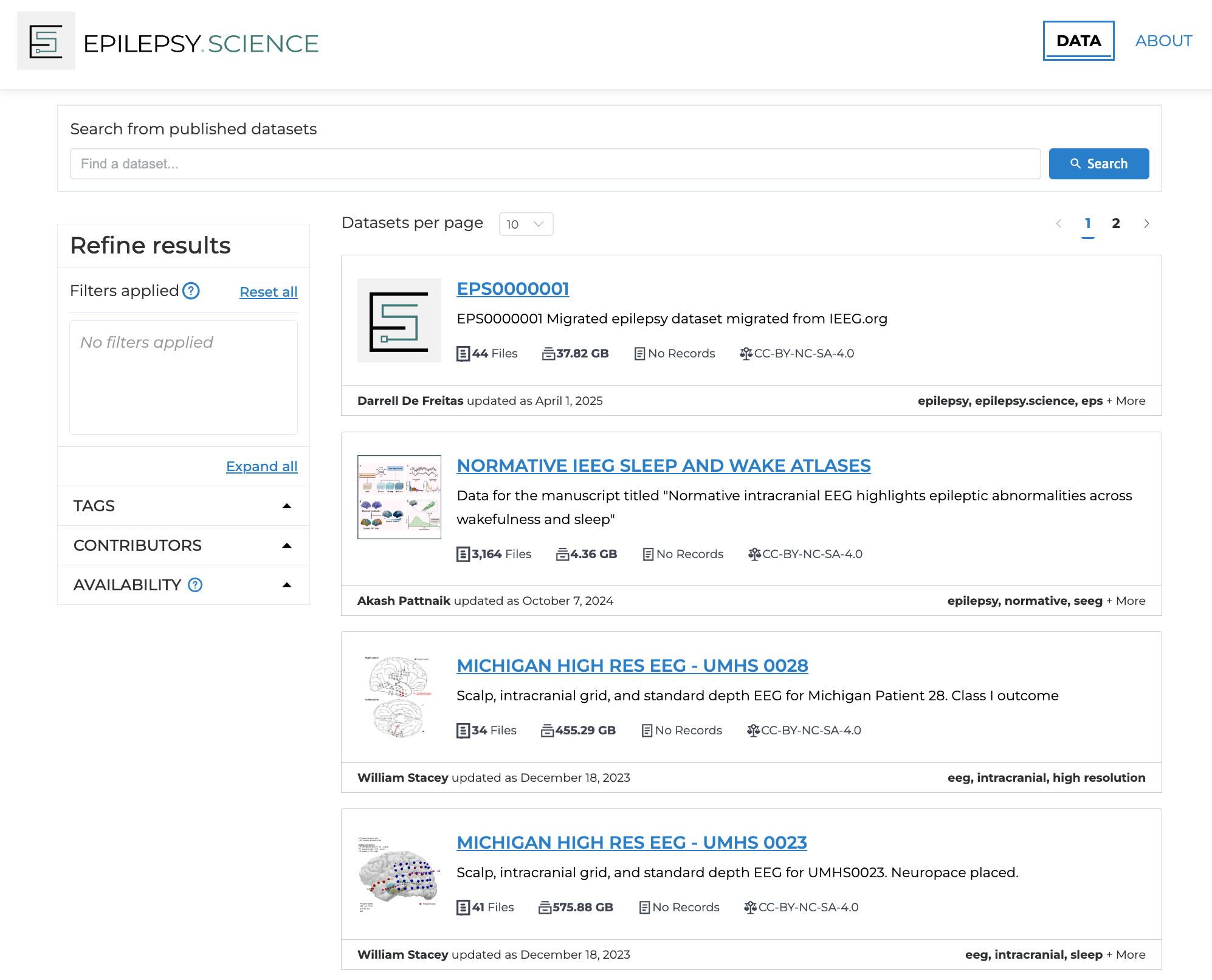
Task: Click the Epilepsy.Science logo icon
Action: click(x=46, y=41)
